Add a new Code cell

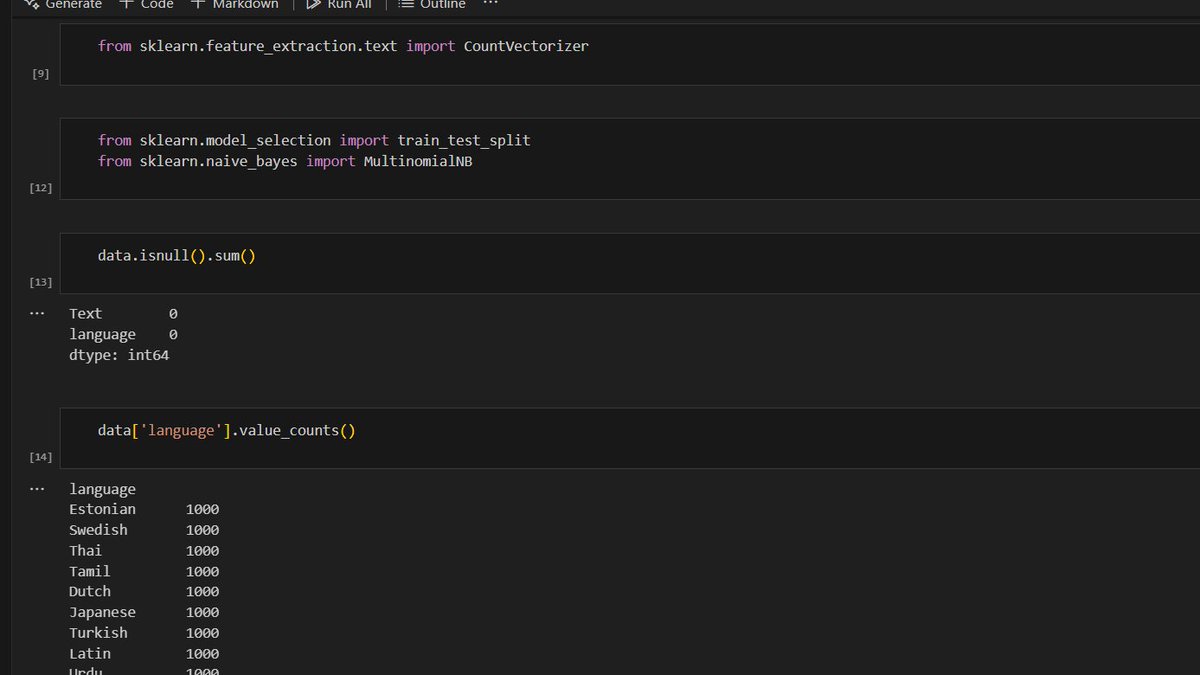click(x=147, y=4)
